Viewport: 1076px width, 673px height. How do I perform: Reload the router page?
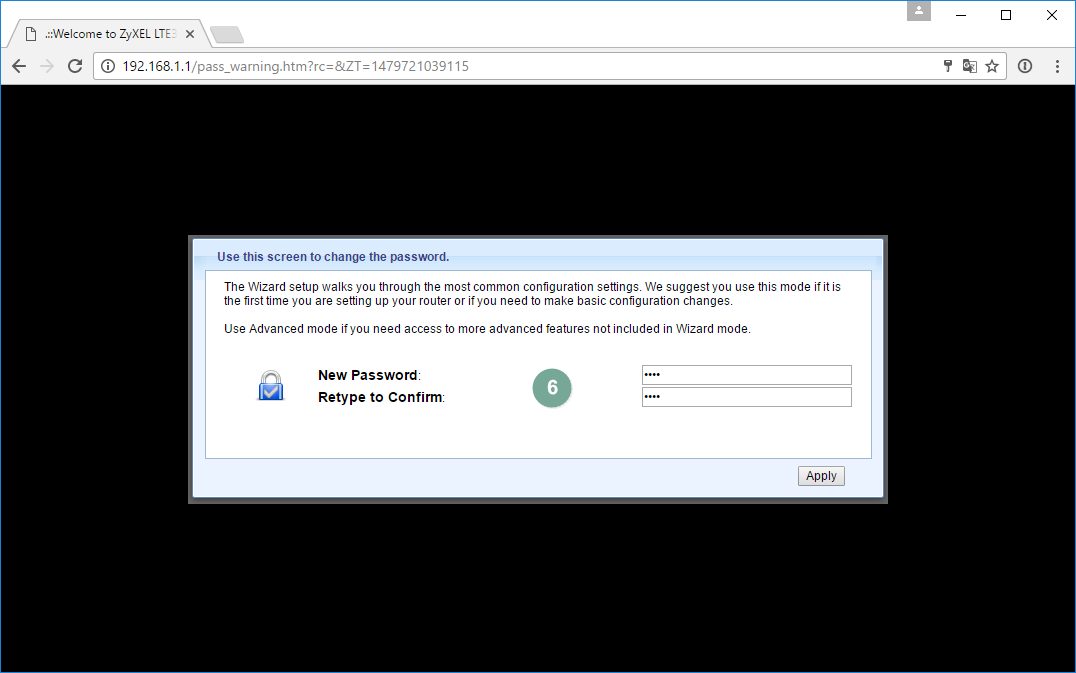[x=74, y=66]
